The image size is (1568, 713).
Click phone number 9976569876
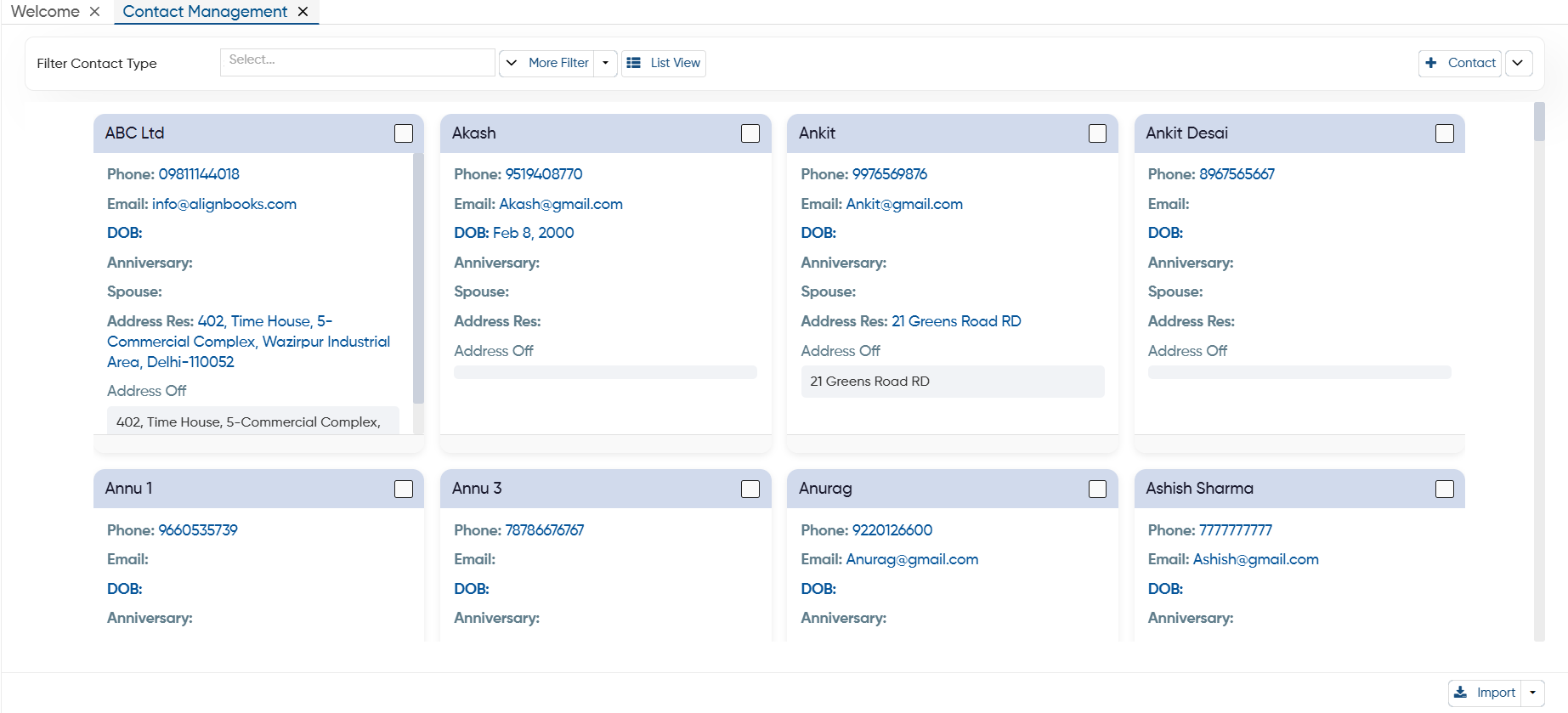pos(890,174)
